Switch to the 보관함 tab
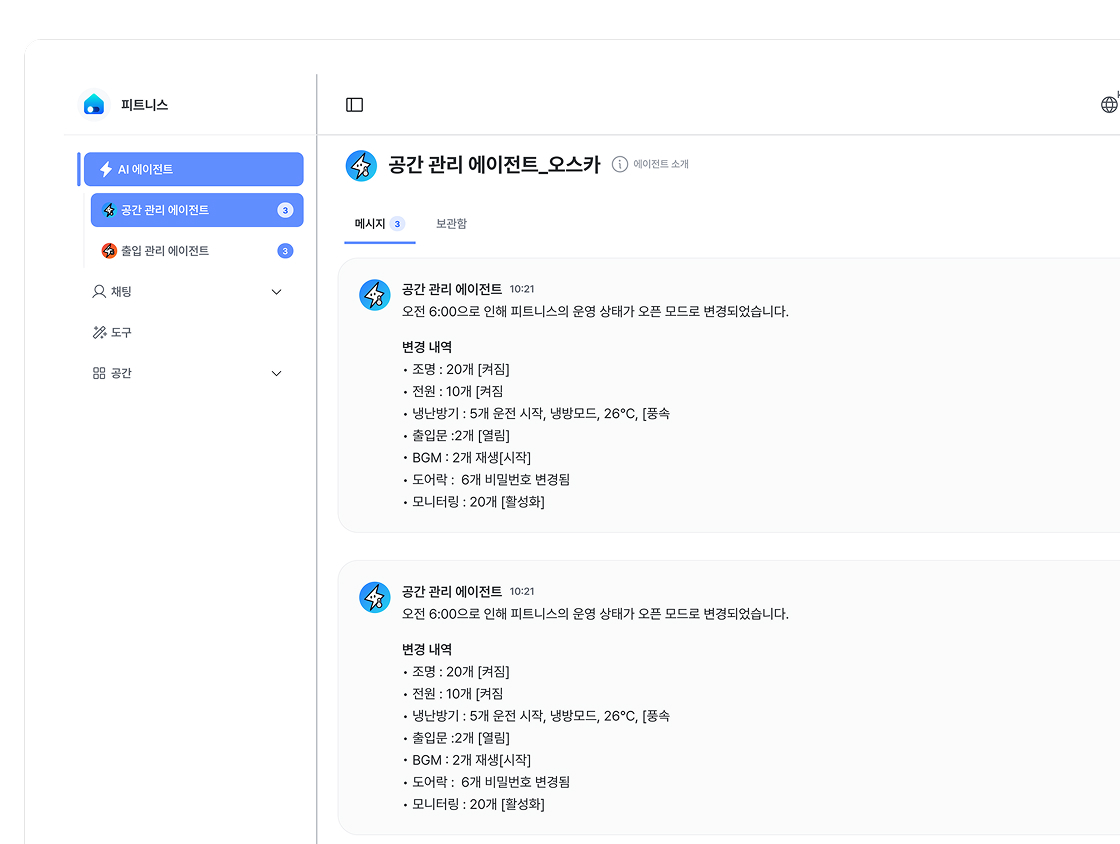1120x844 pixels. (451, 224)
